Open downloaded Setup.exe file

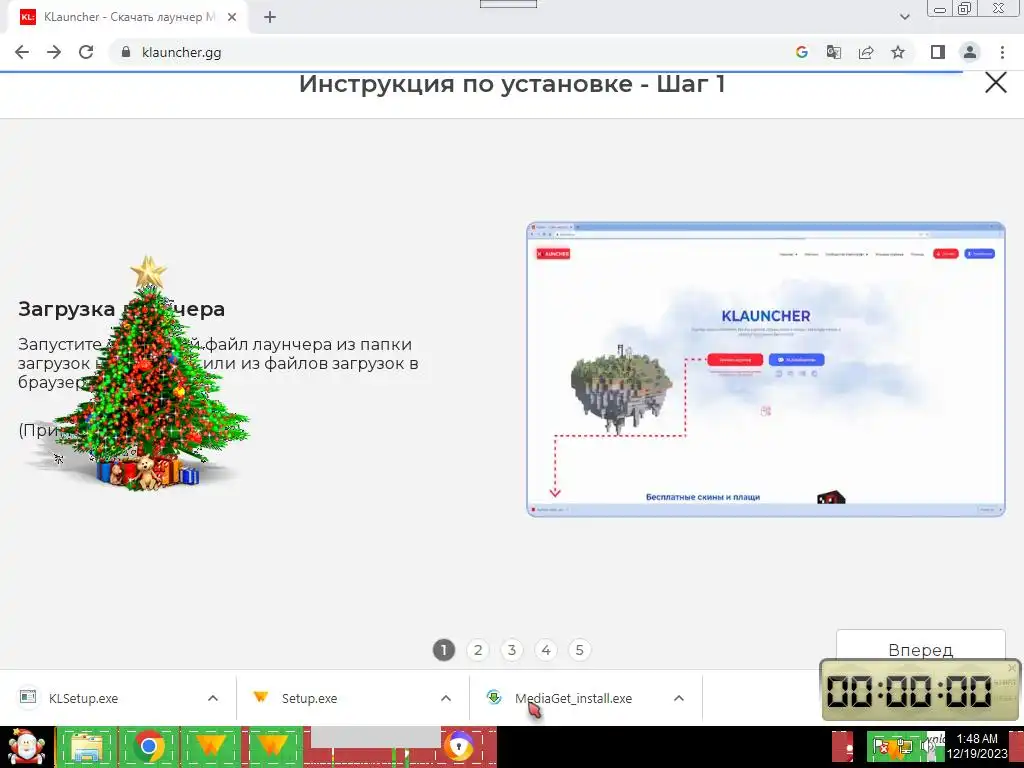tap(309, 698)
